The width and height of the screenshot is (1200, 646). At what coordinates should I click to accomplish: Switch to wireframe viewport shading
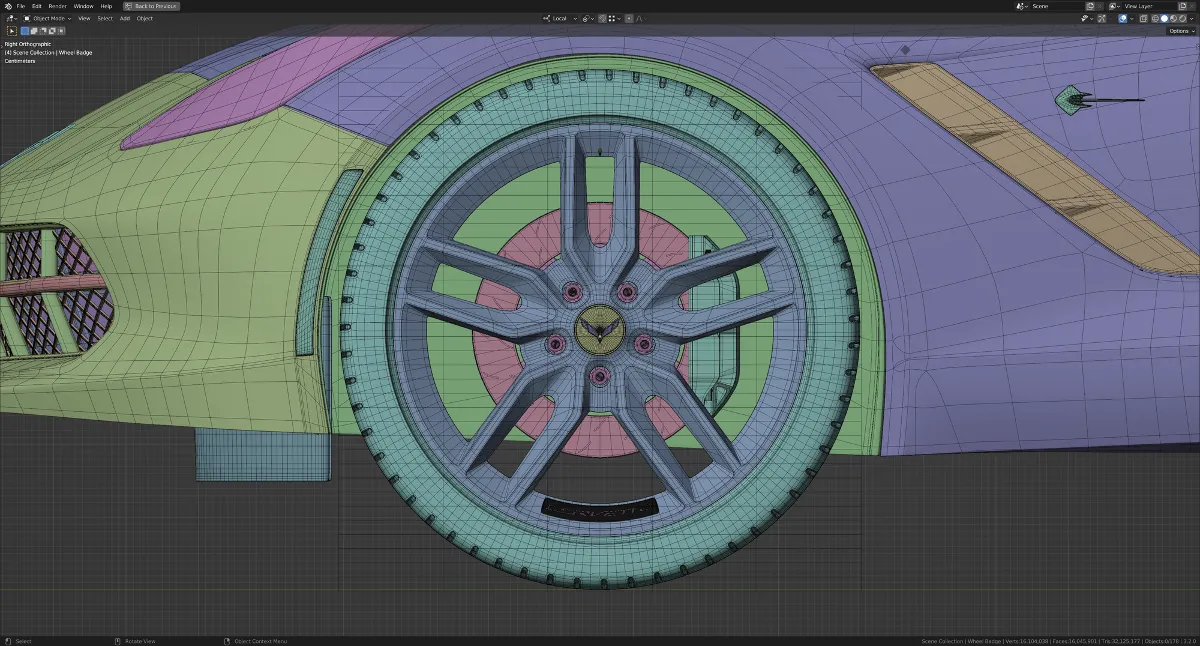(x=1153, y=18)
